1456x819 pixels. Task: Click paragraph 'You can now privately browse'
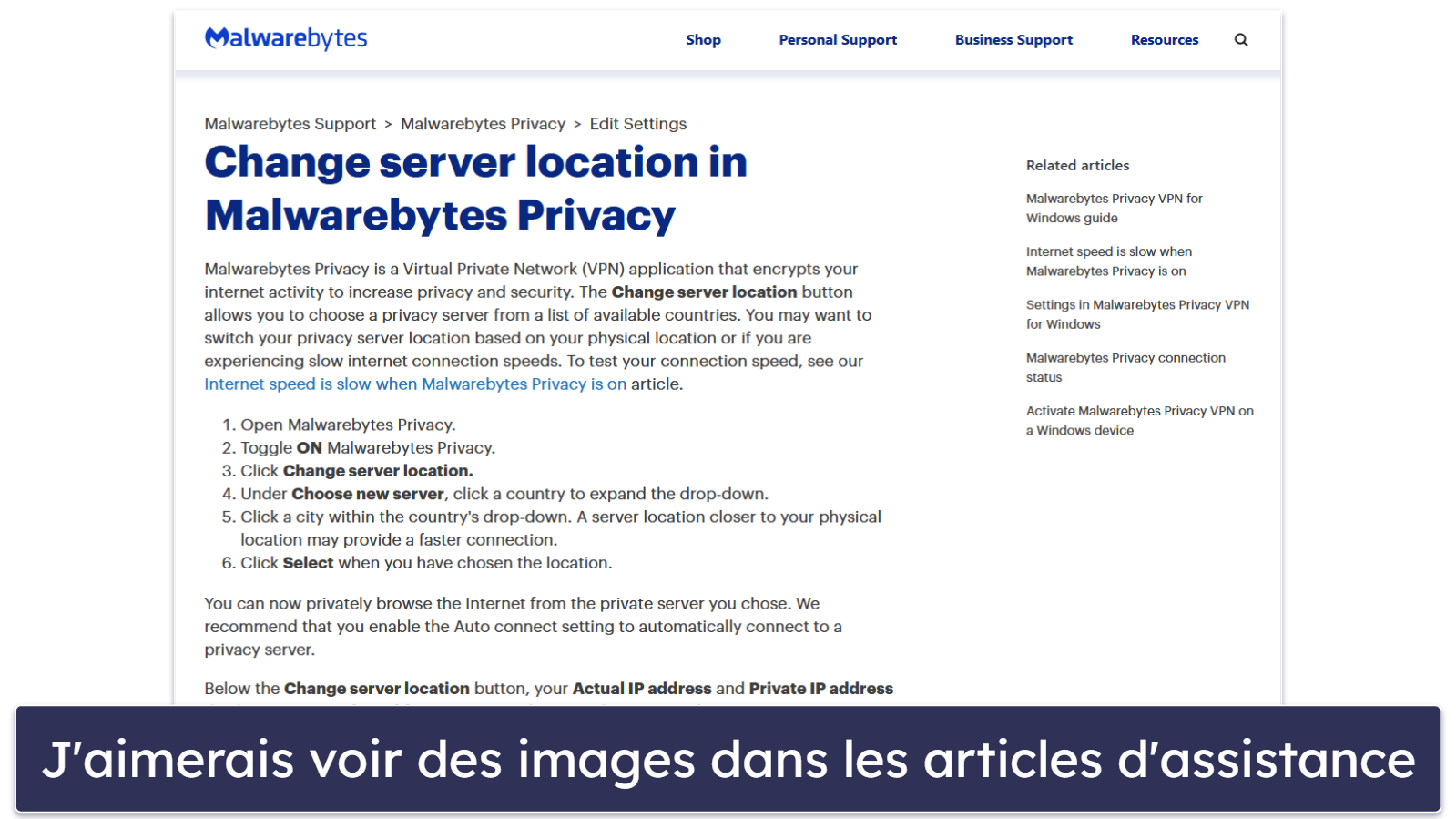click(523, 627)
